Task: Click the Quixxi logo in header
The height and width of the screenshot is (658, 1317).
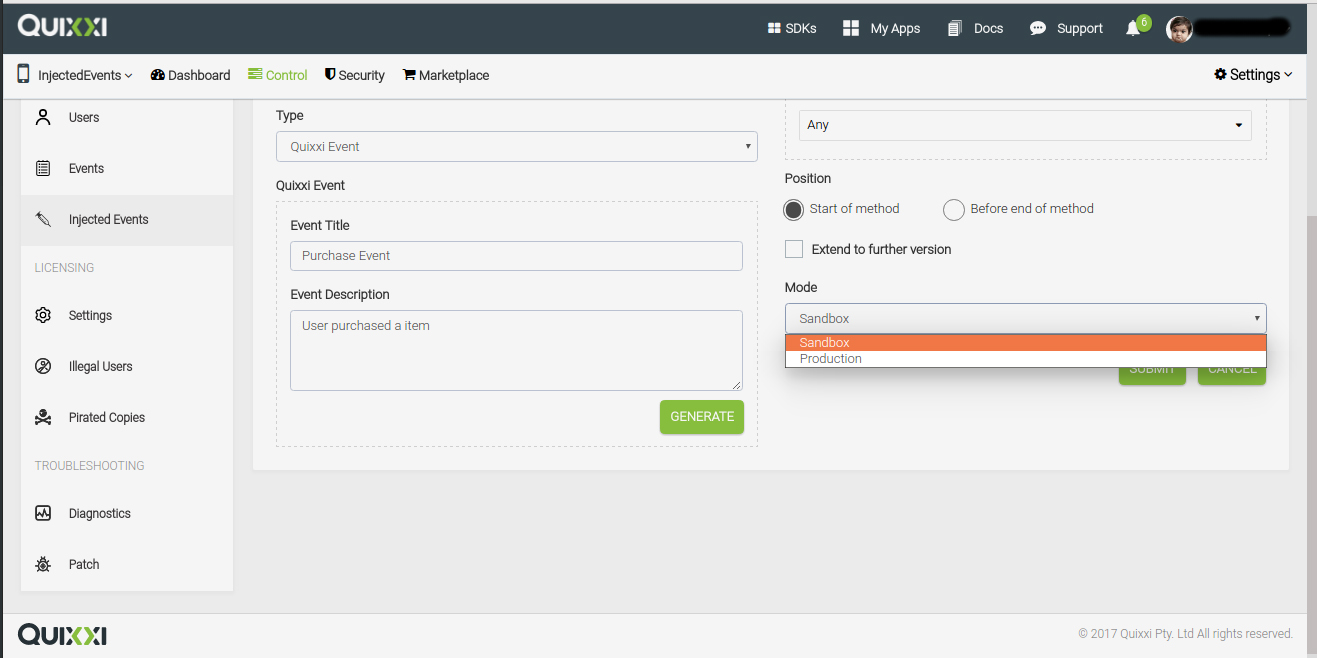Action: (x=62, y=27)
